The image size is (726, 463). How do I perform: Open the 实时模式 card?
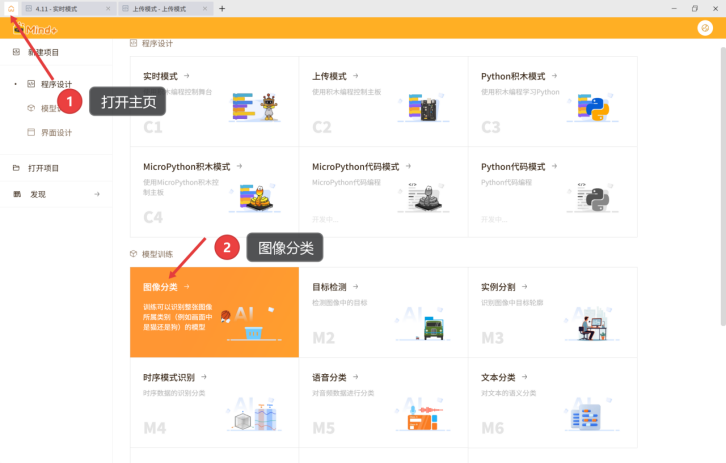213,100
